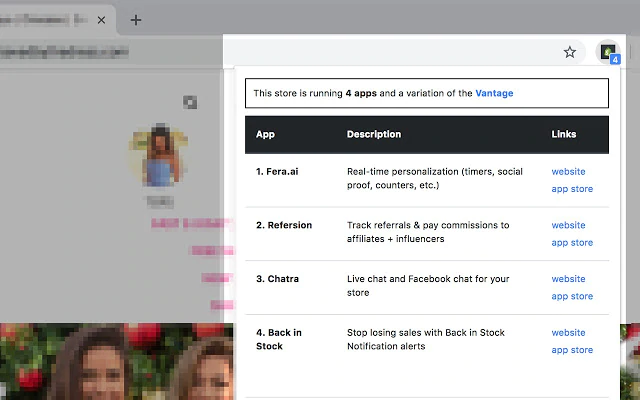The image size is (640, 400).
Task: Click the browser address bar
Action: [x=110, y=52]
